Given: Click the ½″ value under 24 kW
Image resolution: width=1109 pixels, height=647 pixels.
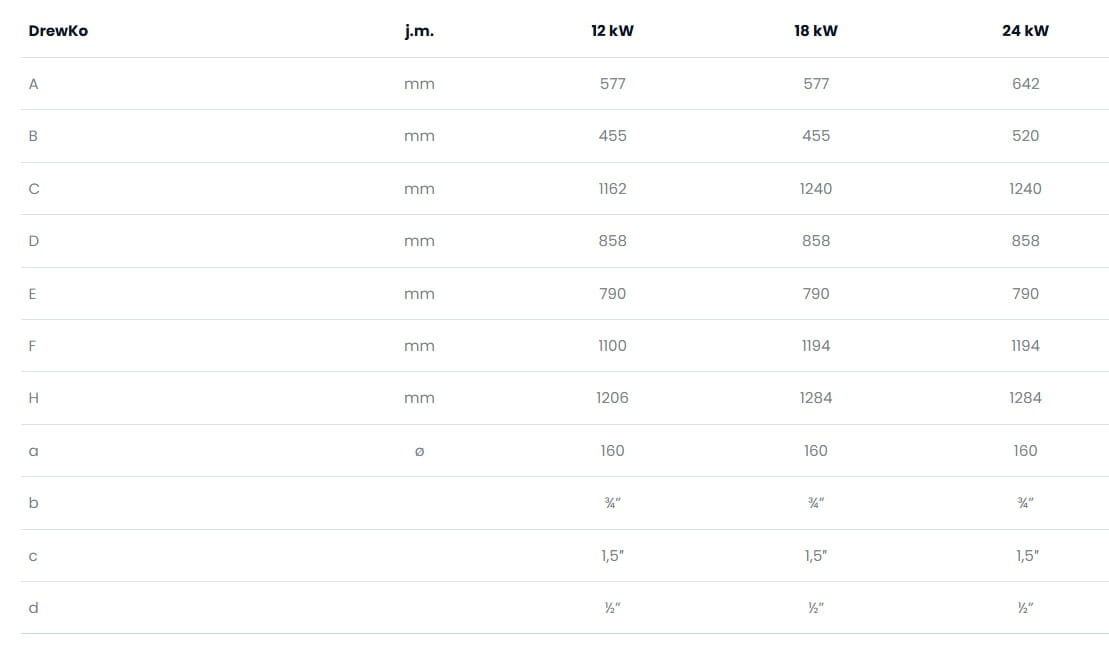Looking at the screenshot, I should [1025, 608].
